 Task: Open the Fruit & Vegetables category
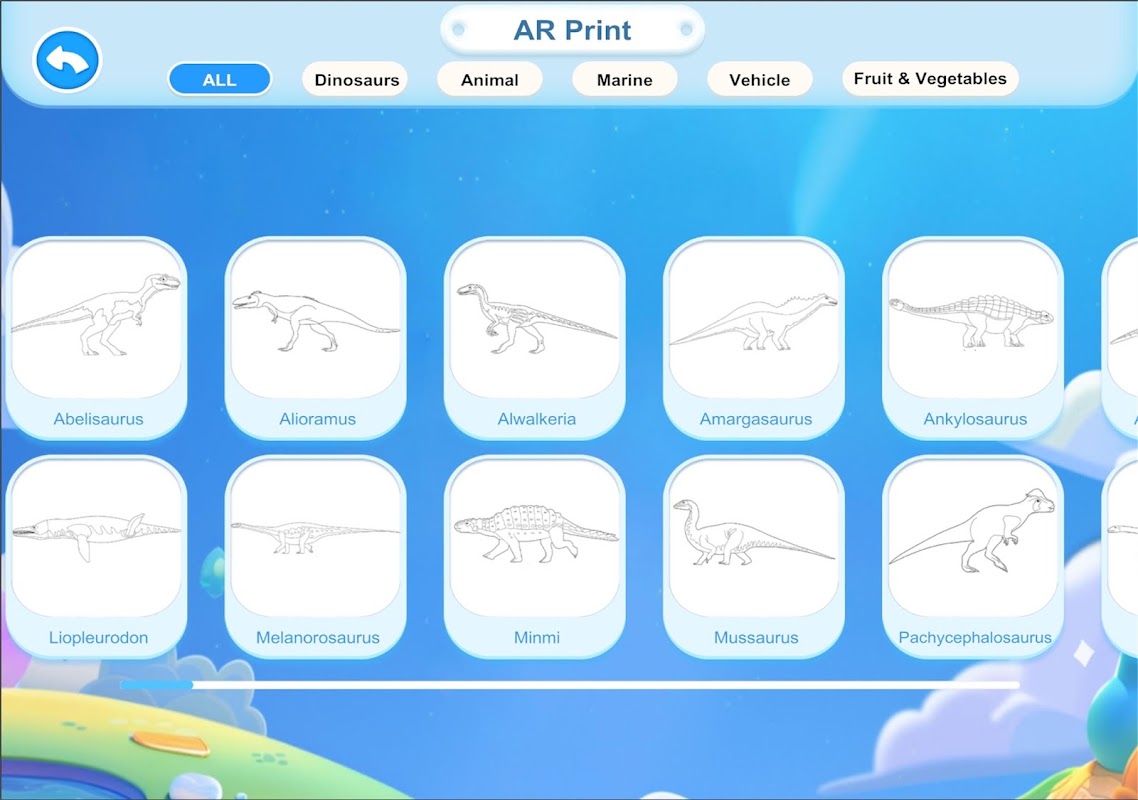[x=930, y=79]
